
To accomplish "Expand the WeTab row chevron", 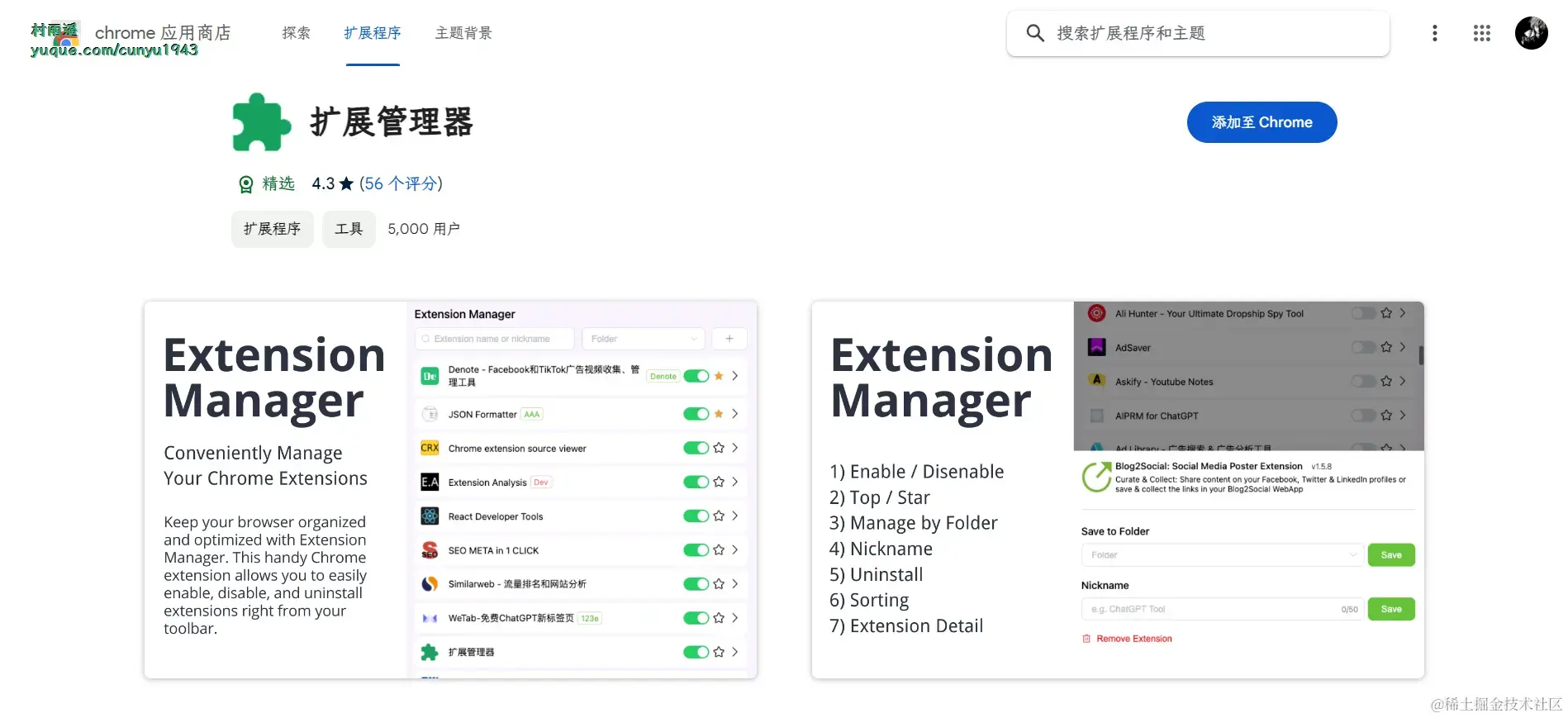I will coord(734,618).
